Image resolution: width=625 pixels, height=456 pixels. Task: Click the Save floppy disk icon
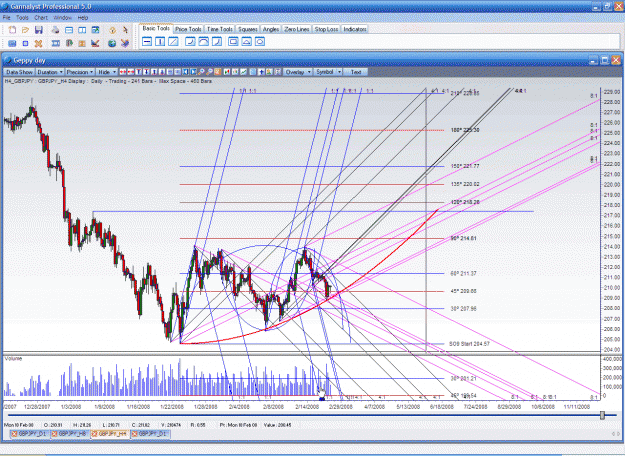click(x=39, y=29)
